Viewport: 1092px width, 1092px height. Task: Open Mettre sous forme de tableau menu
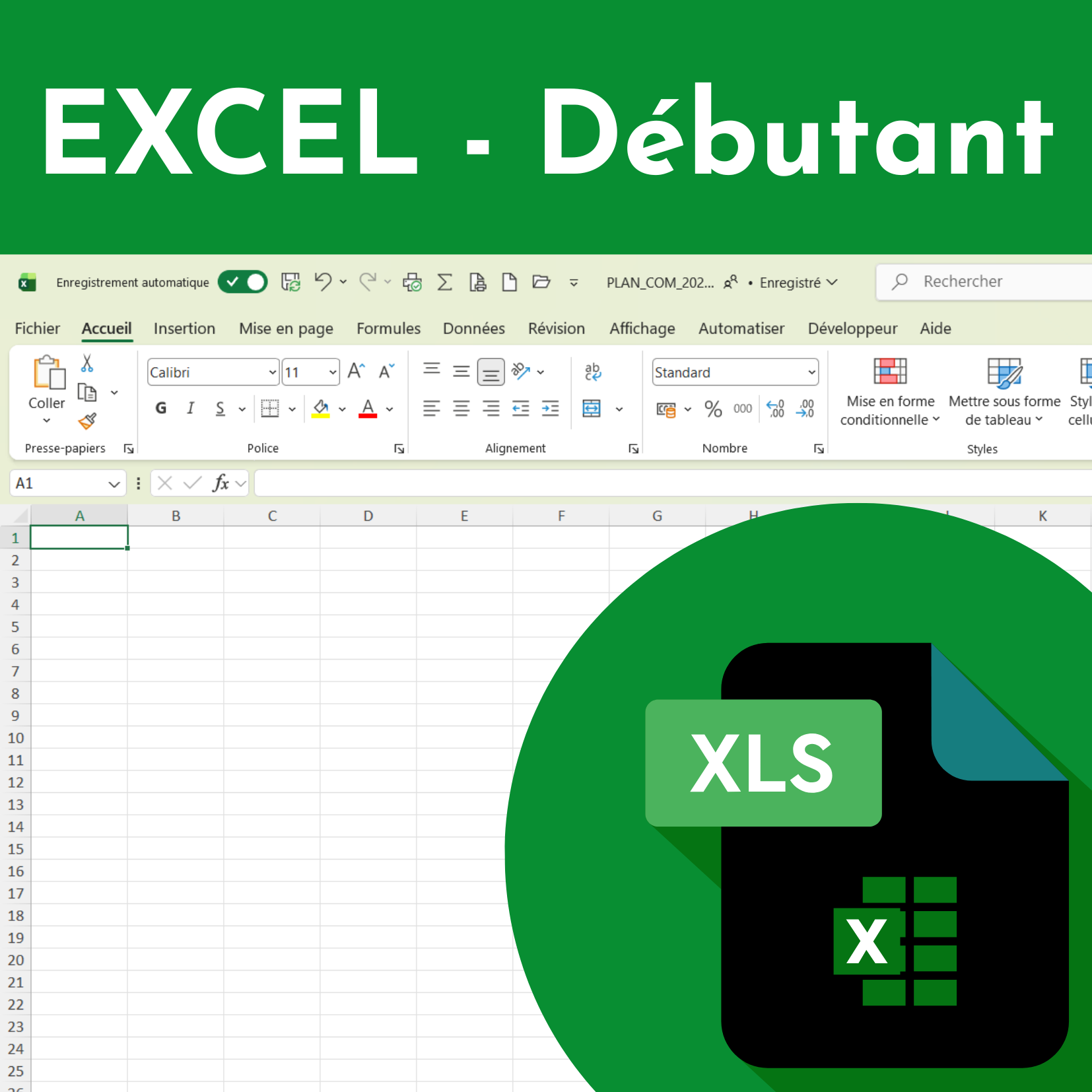tap(1004, 392)
